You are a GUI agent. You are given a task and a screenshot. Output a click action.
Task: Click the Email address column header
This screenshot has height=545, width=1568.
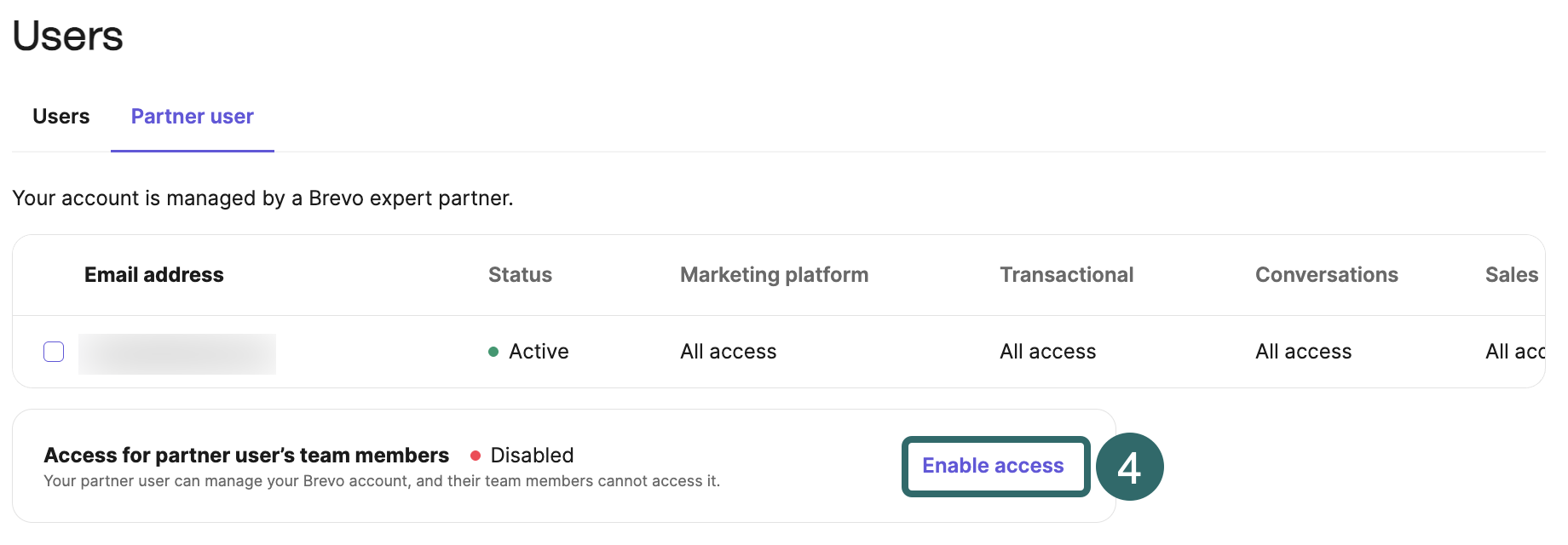(153, 275)
